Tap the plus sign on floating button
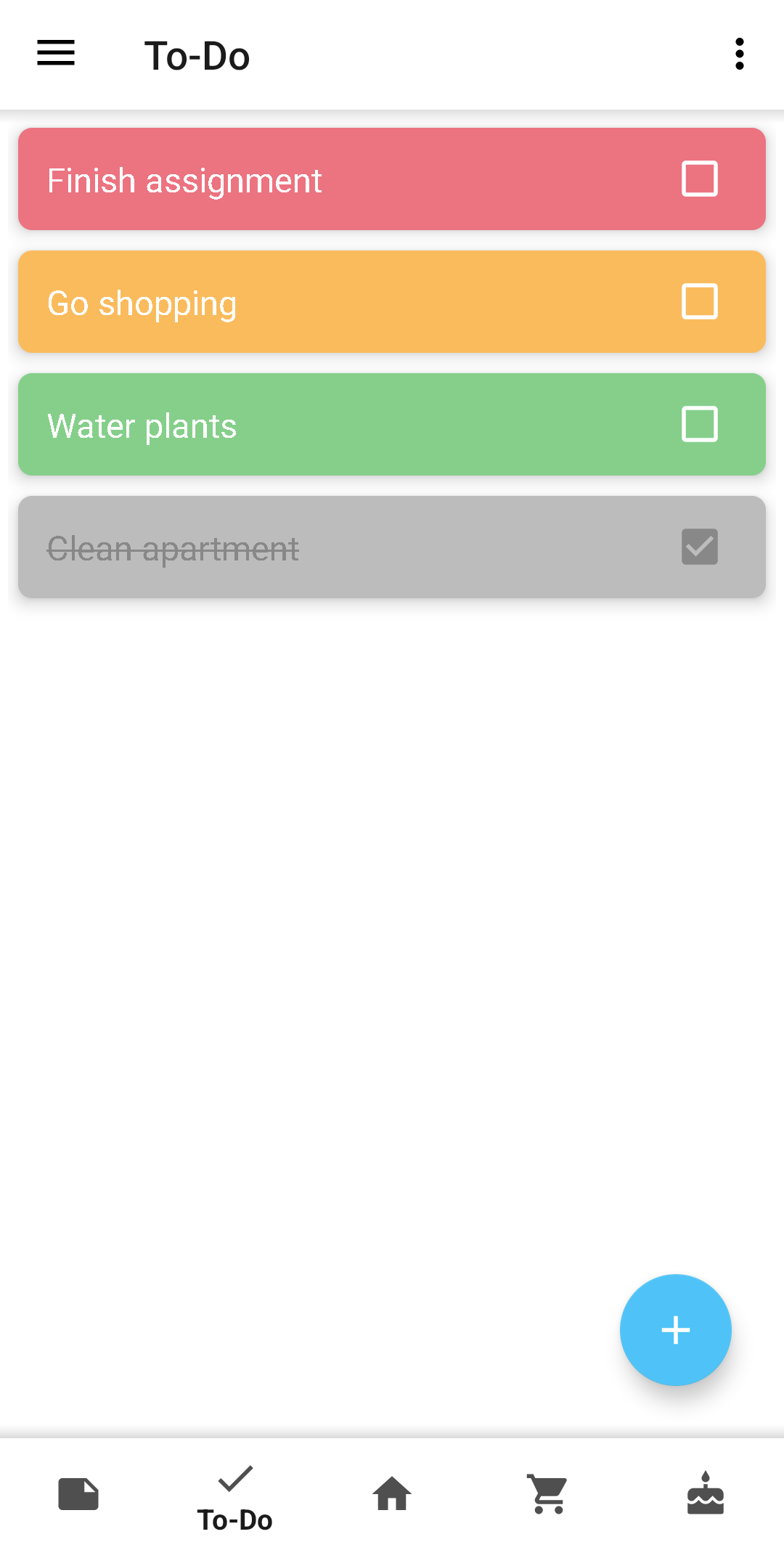784x1550 pixels. point(675,1329)
